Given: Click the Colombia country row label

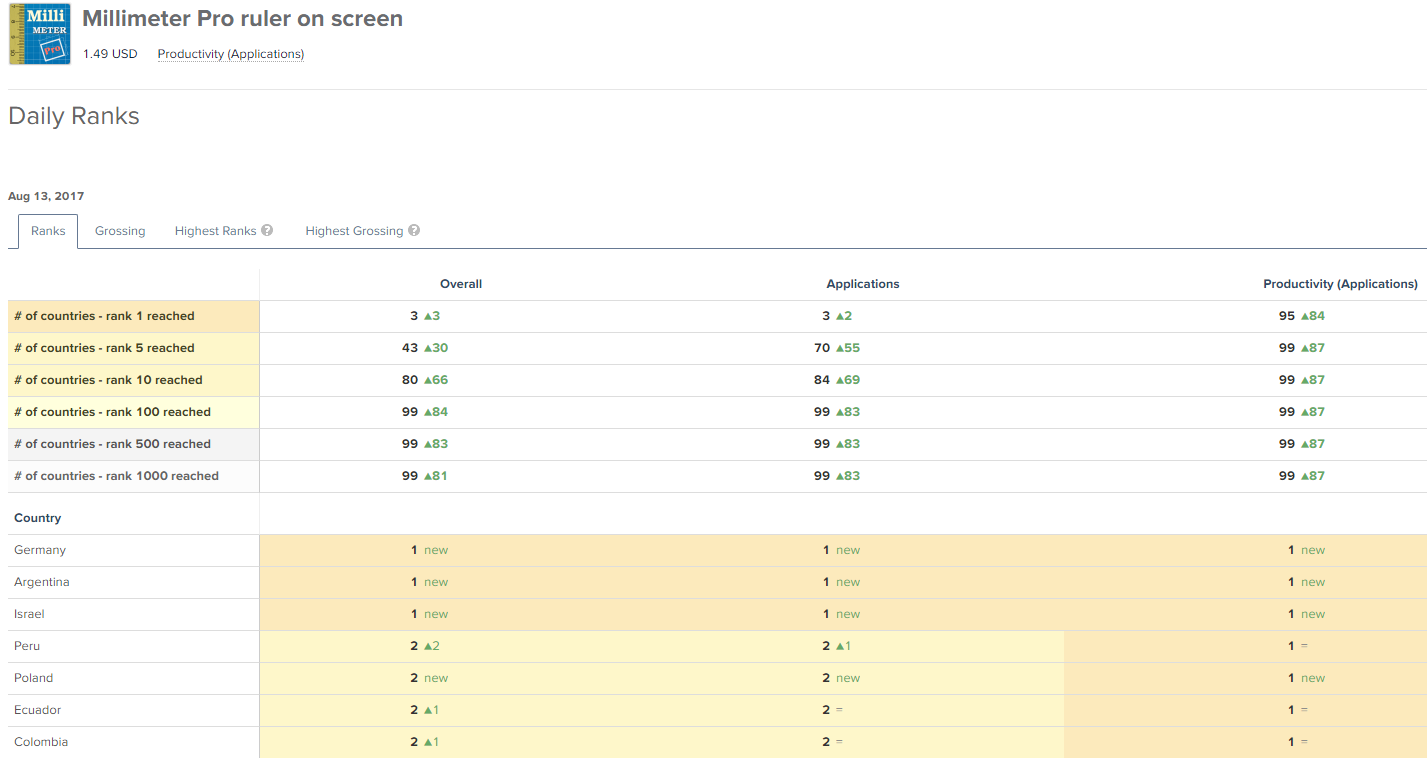Looking at the screenshot, I should pyautogui.click(x=41, y=742).
